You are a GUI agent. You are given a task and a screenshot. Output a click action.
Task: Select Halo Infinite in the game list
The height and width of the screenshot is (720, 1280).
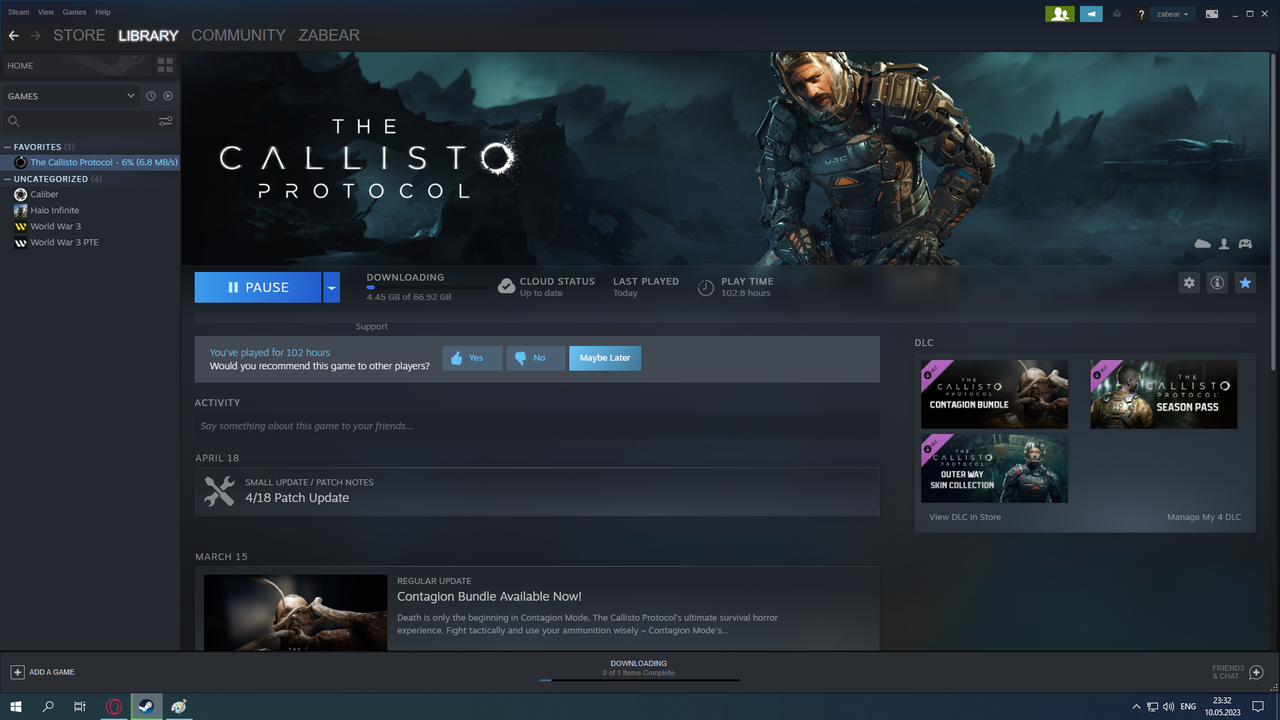tap(90, 210)
